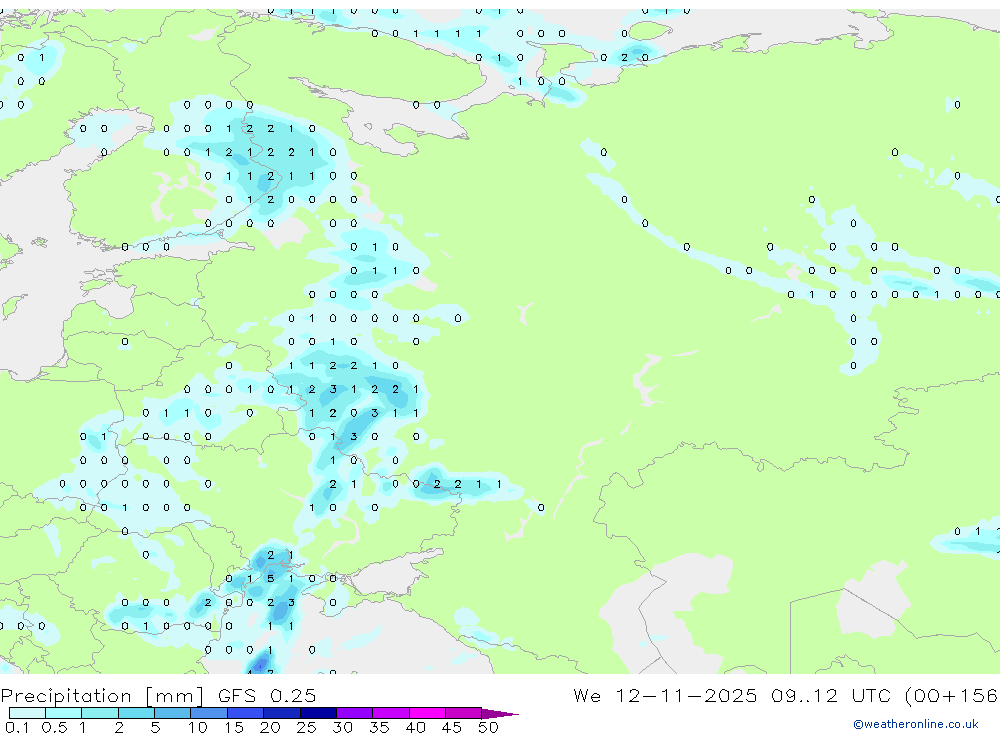Viewport: 1000px width, 733px height.
Task: Click the 0.1–0.5 mm lightest cyan legend swatch
Action: tap(27, 713)
